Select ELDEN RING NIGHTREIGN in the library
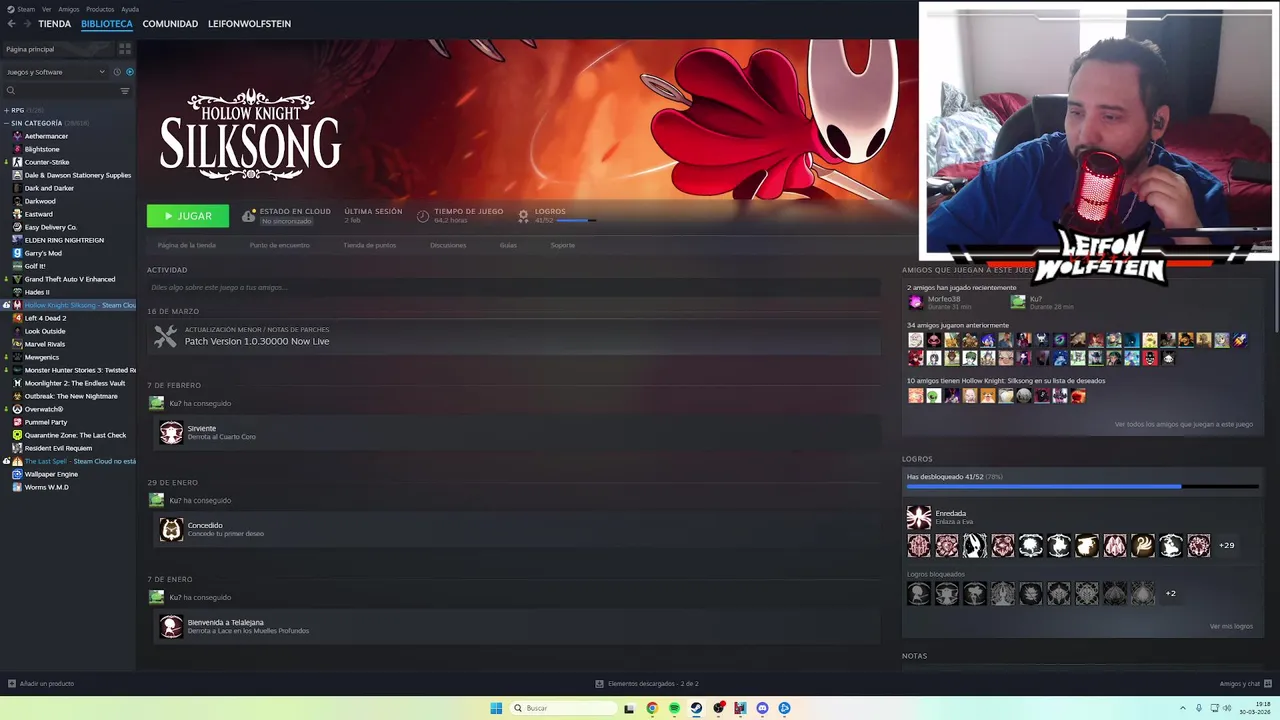Screen dimensions: 1280x720 click(64, 240)
